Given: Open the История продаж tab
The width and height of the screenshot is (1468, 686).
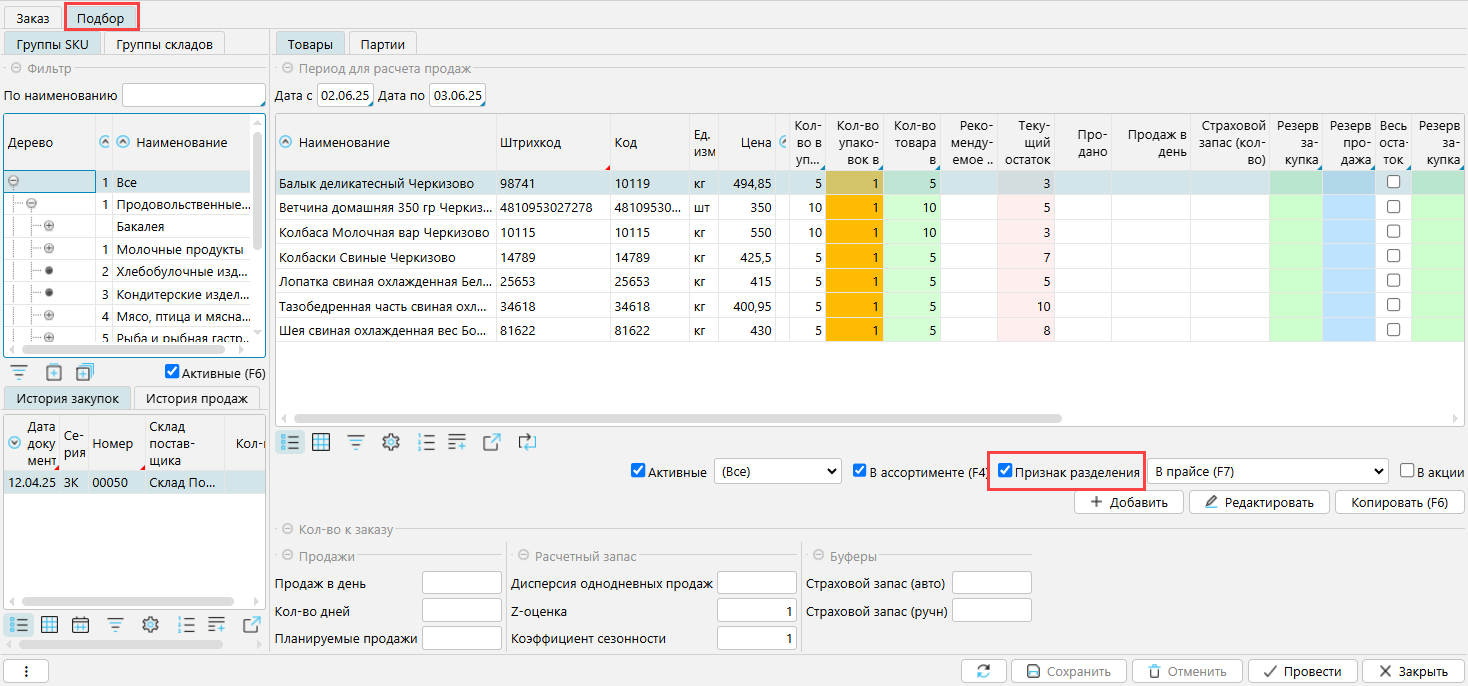Looking at the screenshot, I should click(x=196, y=398).
